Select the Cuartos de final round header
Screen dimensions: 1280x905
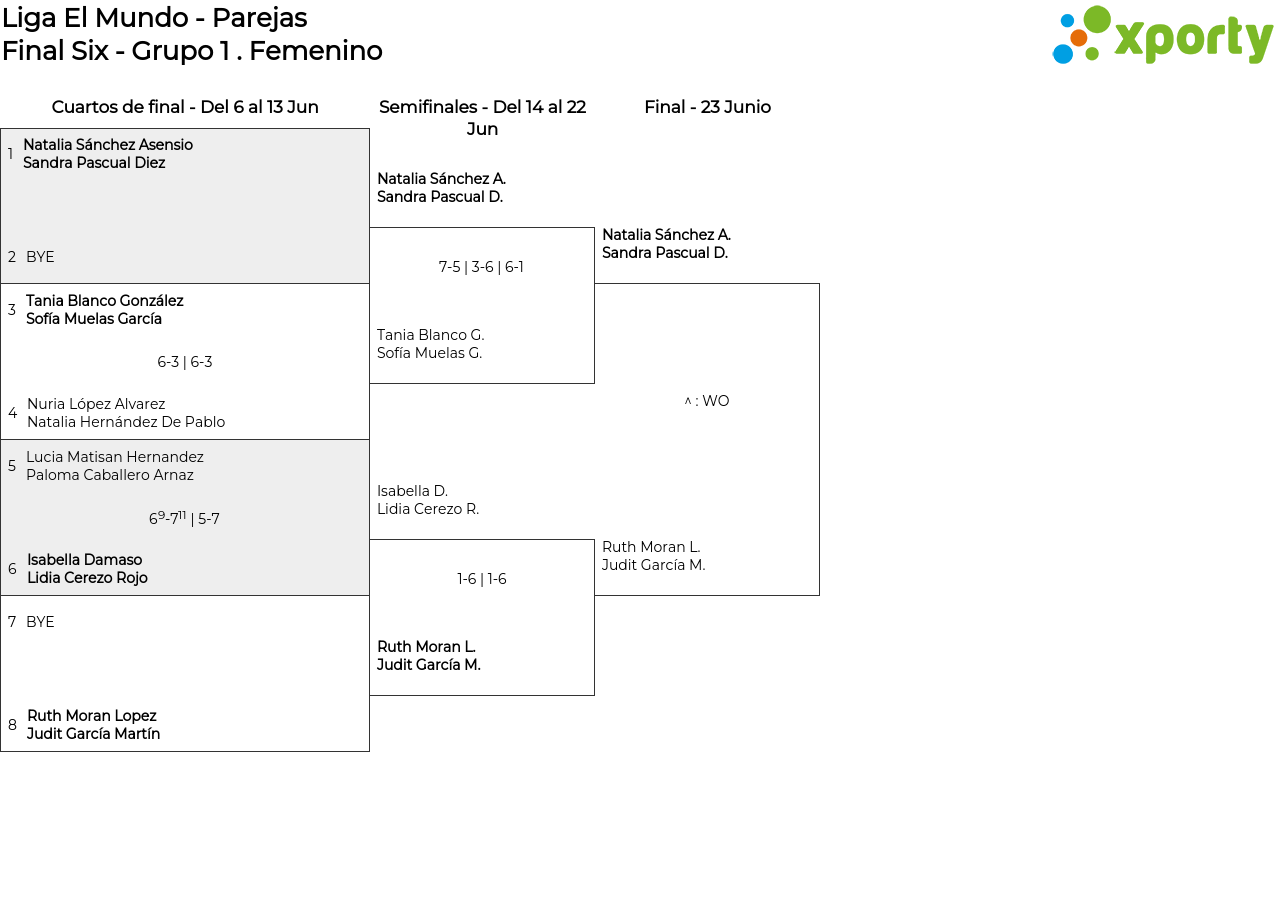click(185, 107)
